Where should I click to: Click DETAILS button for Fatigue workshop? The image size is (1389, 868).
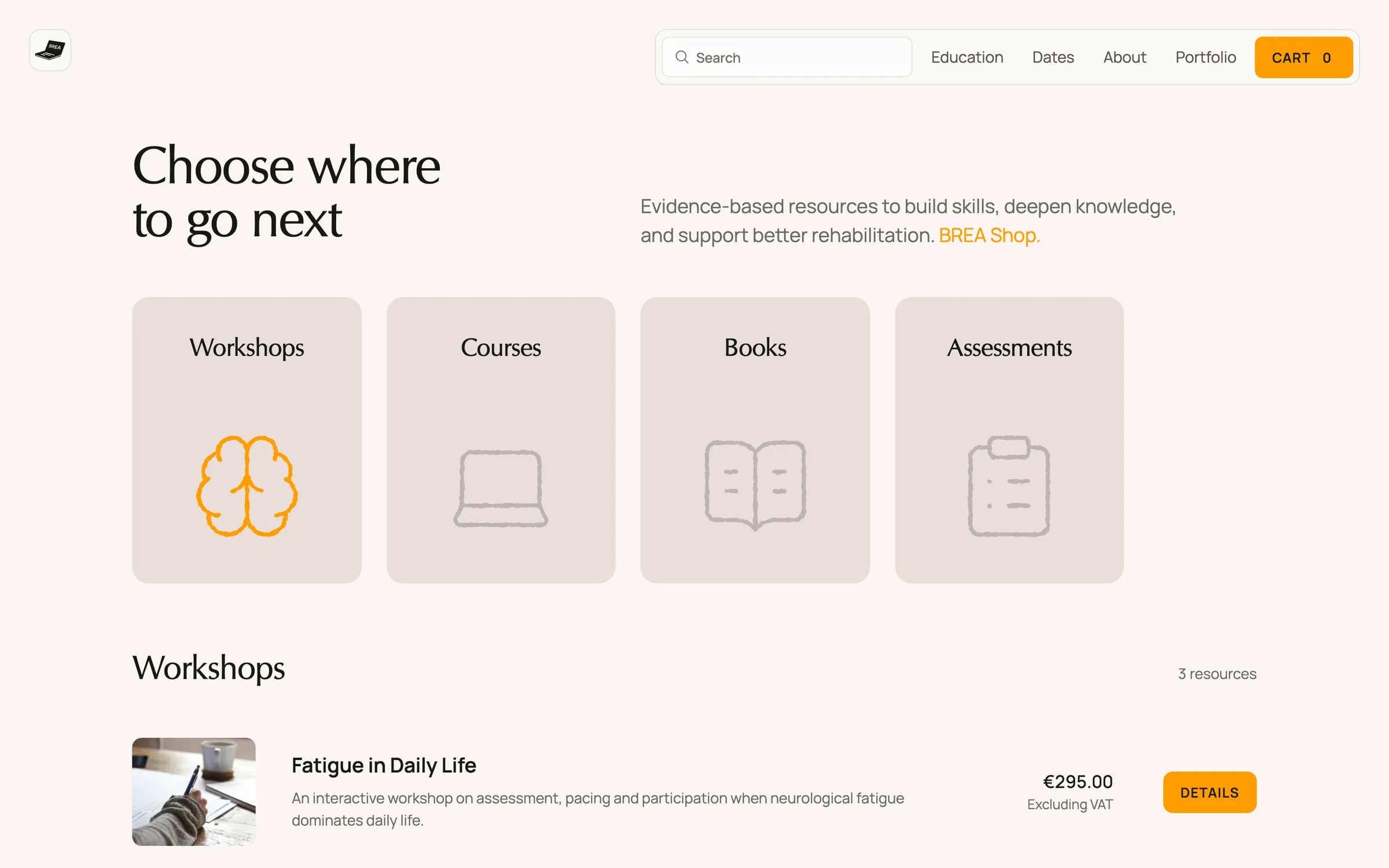(1210, 792)
